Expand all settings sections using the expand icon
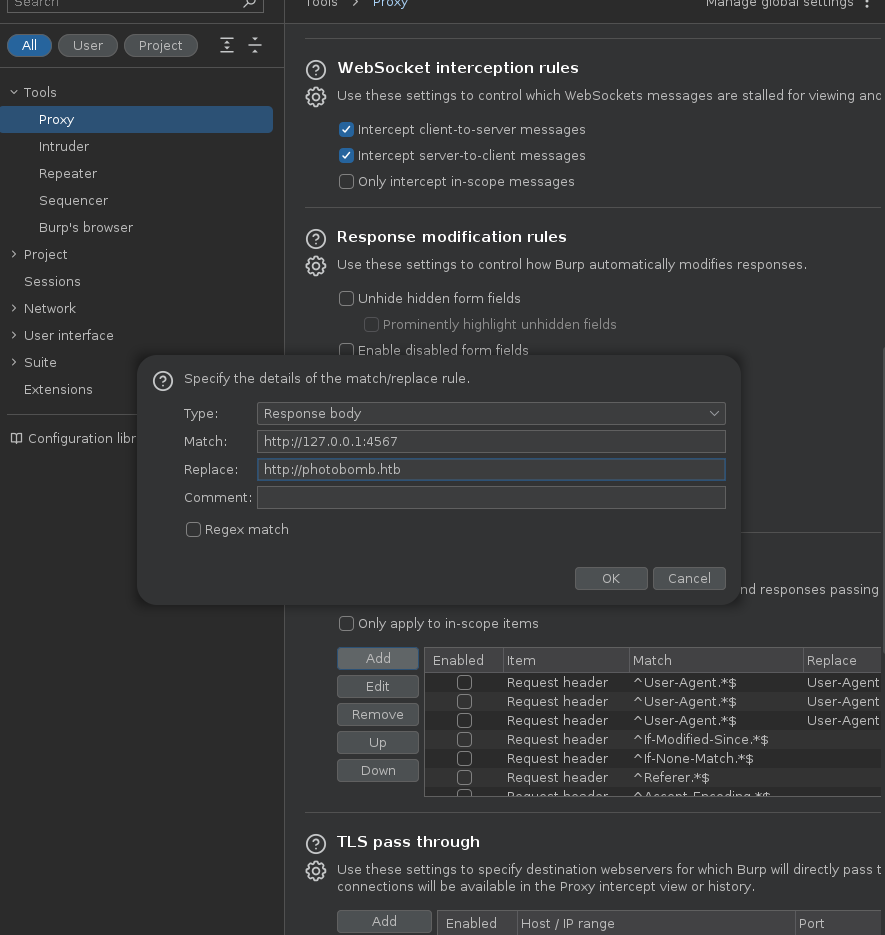The width and height of the screenshot is (885, 935). coord(227,45)
